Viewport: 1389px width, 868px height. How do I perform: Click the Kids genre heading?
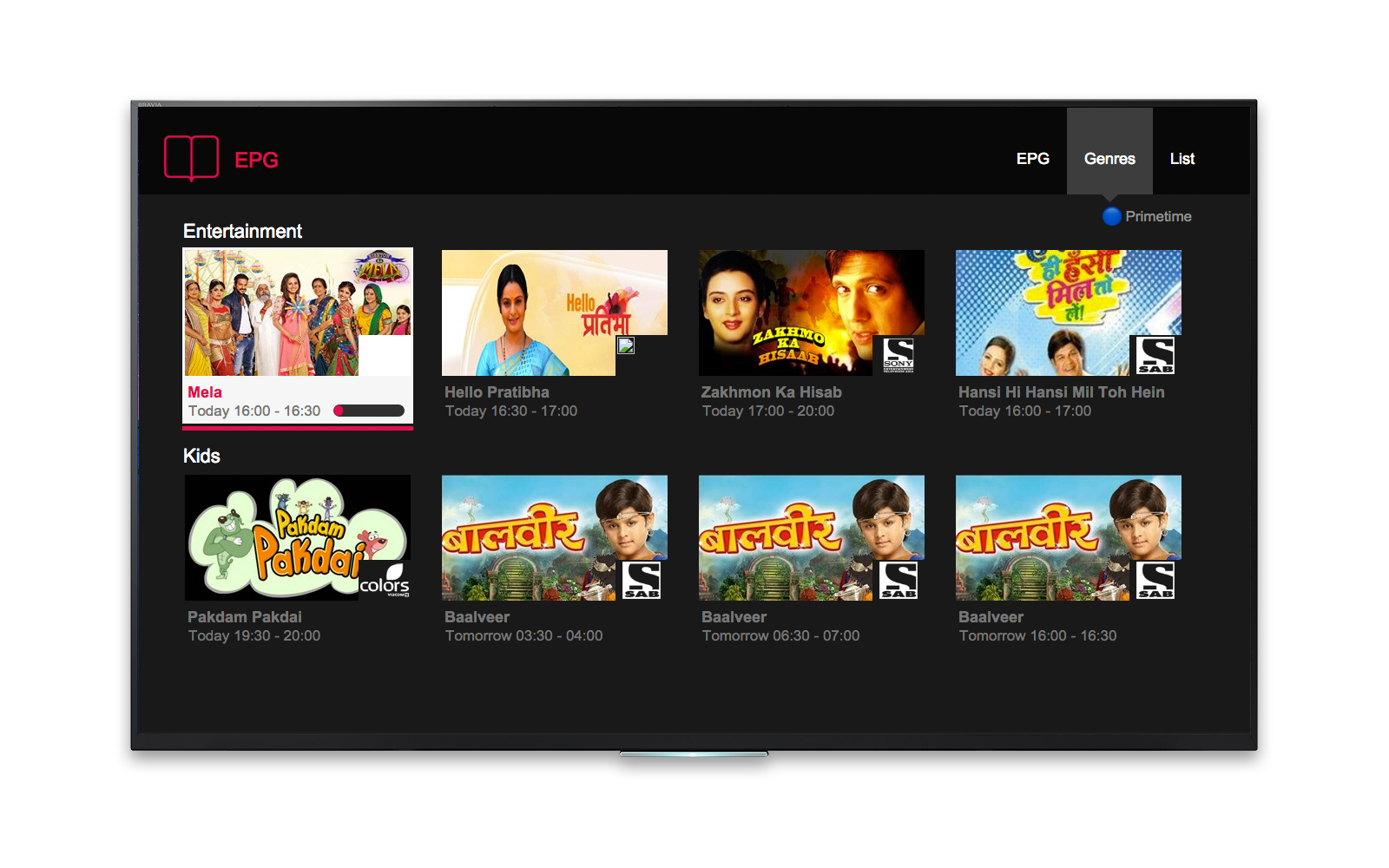point(201,456)
